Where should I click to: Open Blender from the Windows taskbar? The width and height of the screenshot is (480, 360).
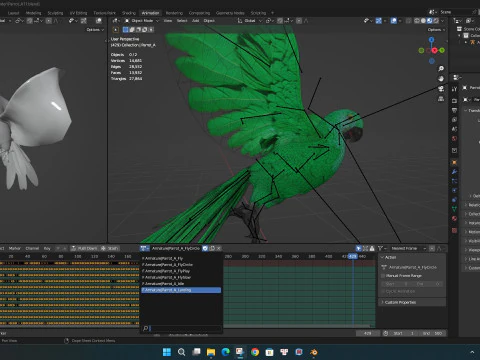pyautogui.click(x=314, y=352)
